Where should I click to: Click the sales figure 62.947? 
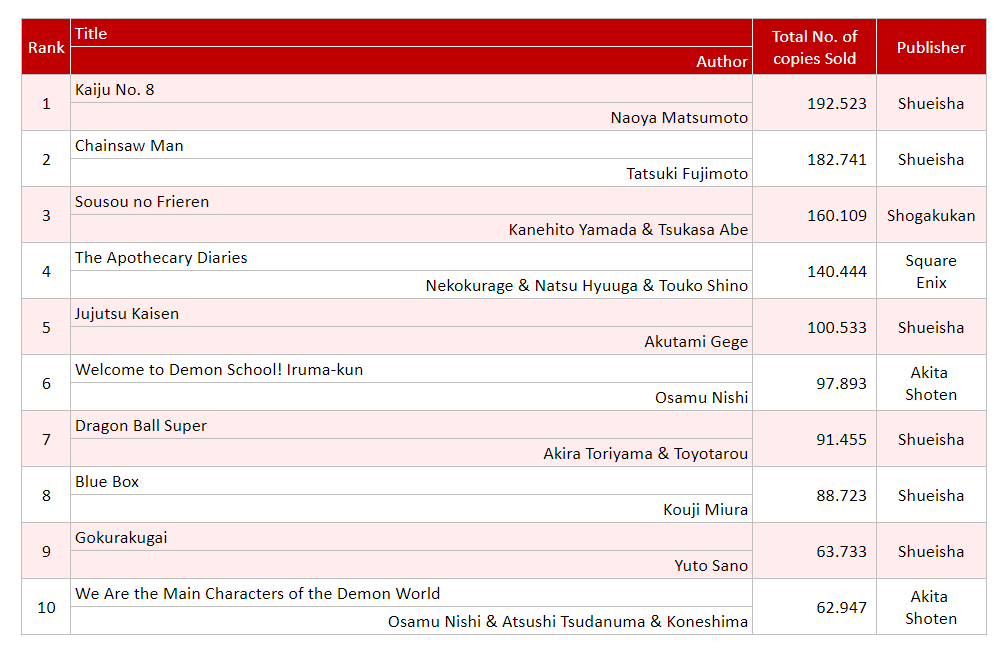click(x=841, y=607)
